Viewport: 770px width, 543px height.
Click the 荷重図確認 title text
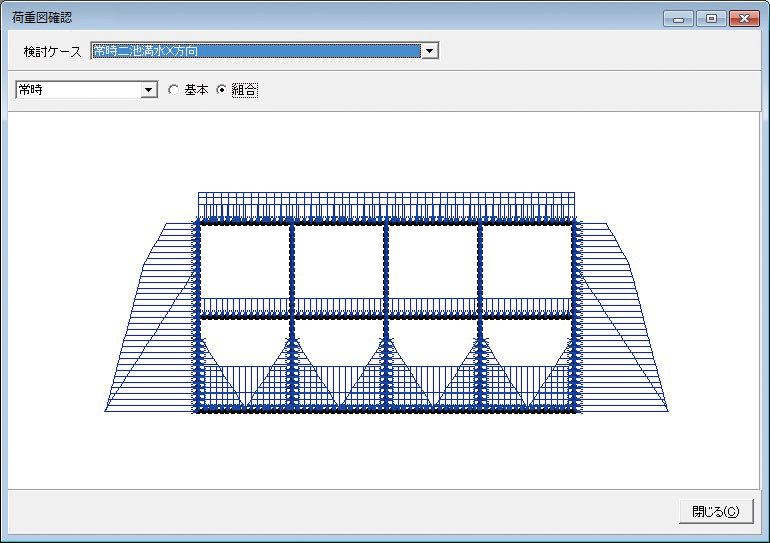pos(42,18)
